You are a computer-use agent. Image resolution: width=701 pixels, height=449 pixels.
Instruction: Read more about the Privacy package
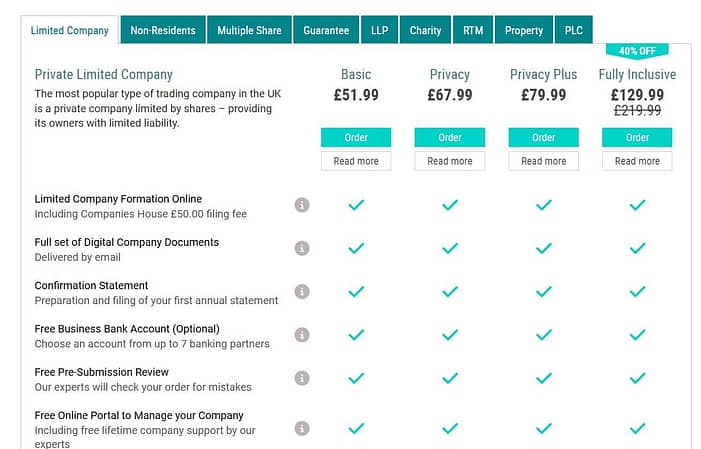(x=450, y=161)
